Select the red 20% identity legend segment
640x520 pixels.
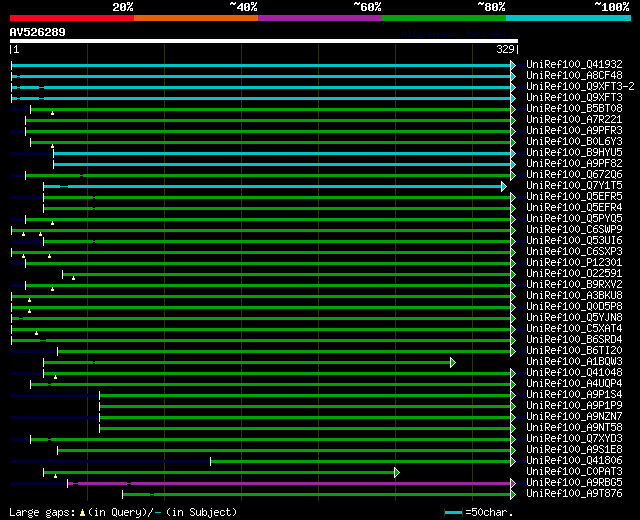(x=71, y=17)
